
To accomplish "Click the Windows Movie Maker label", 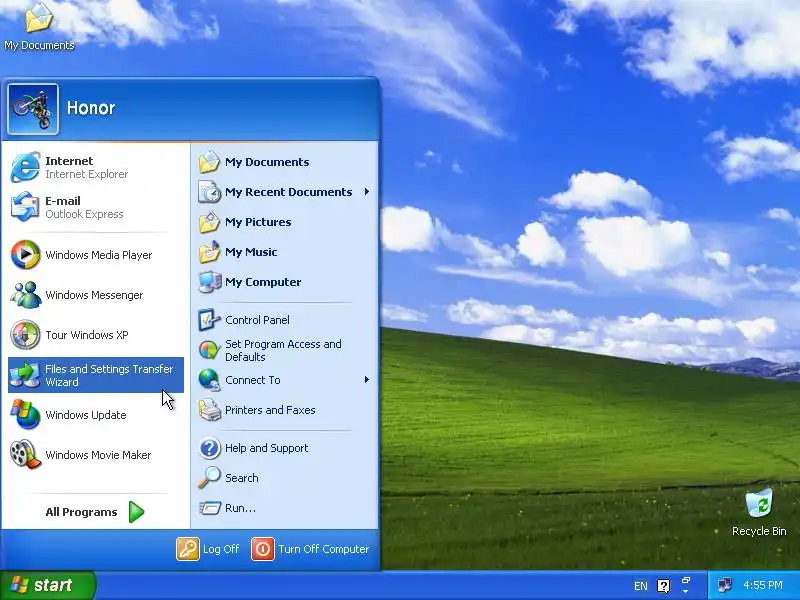I will 98,455.
